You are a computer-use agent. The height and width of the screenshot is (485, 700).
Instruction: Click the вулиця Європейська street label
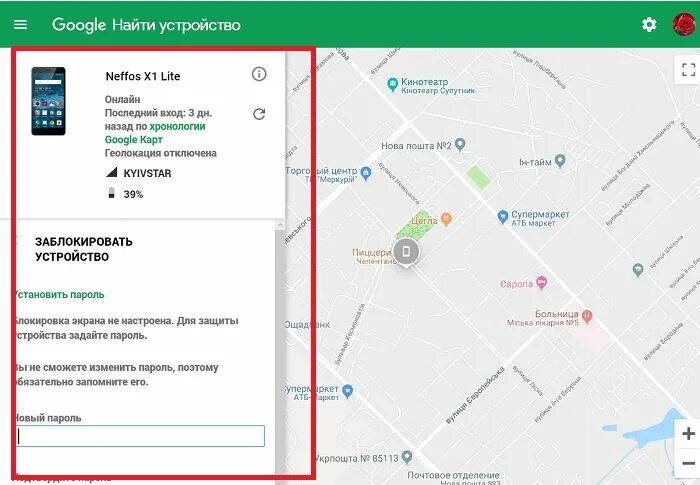click(475, 395)
